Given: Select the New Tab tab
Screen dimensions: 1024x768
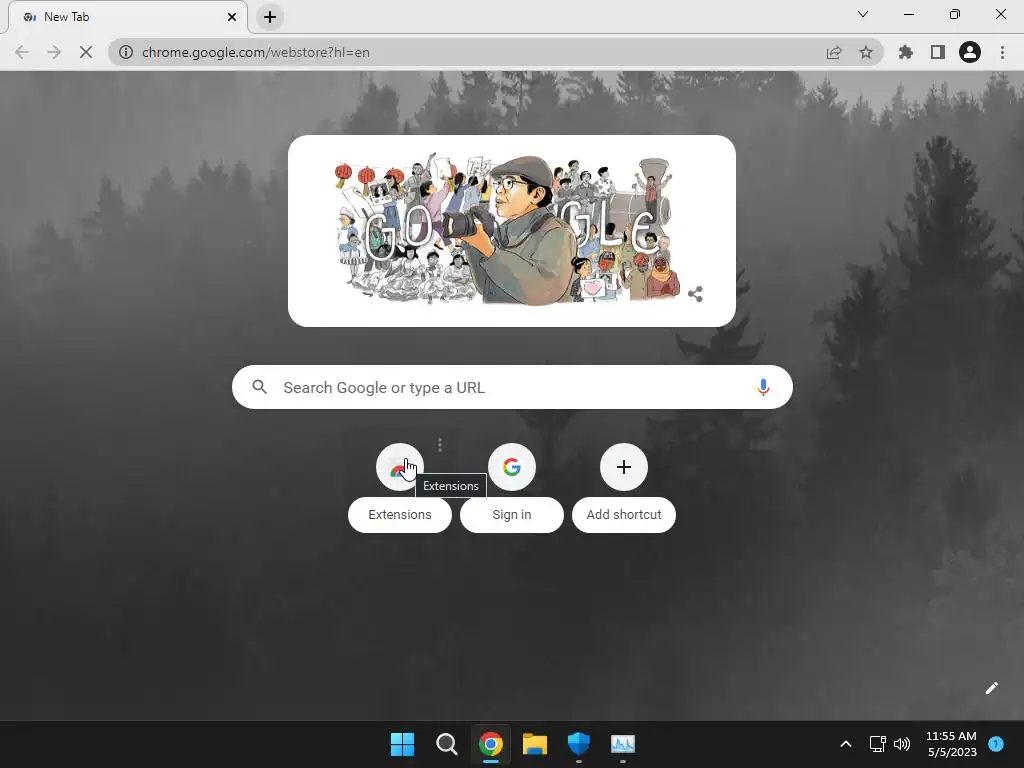Looking at the screenshot, I should click(128, 17).
